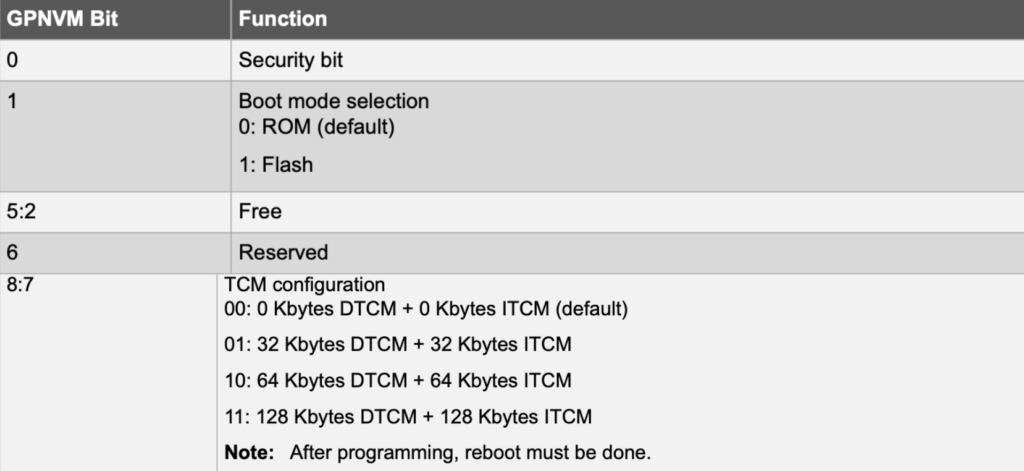Click the 11: 128 Kbytes DTCM line

[408, 416]
